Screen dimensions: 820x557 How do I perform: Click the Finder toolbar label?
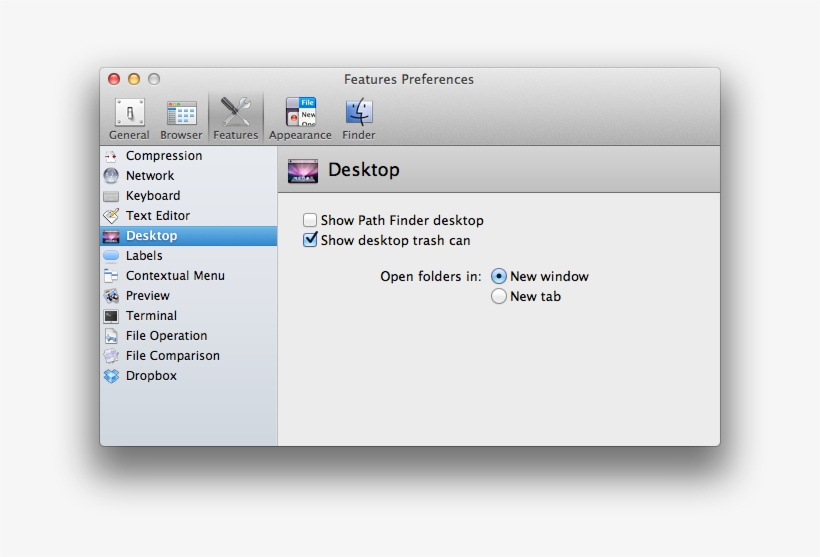(359, 135)
